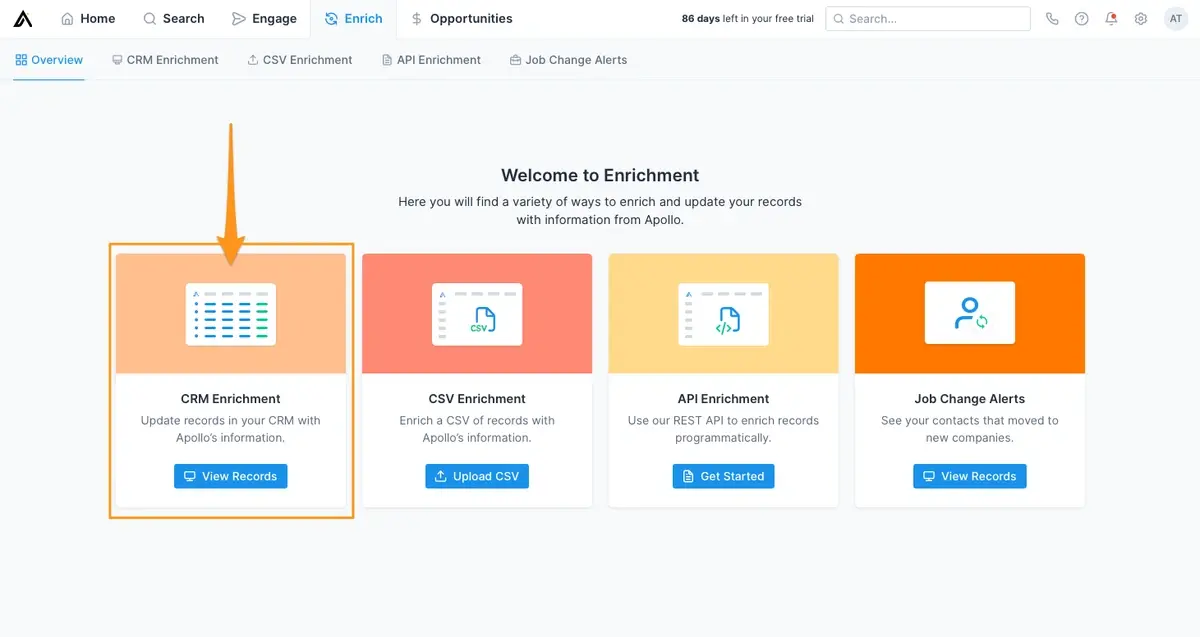Click the Apollo logo icon
The width and height of the screenshot is (1200, 637).
23,19
